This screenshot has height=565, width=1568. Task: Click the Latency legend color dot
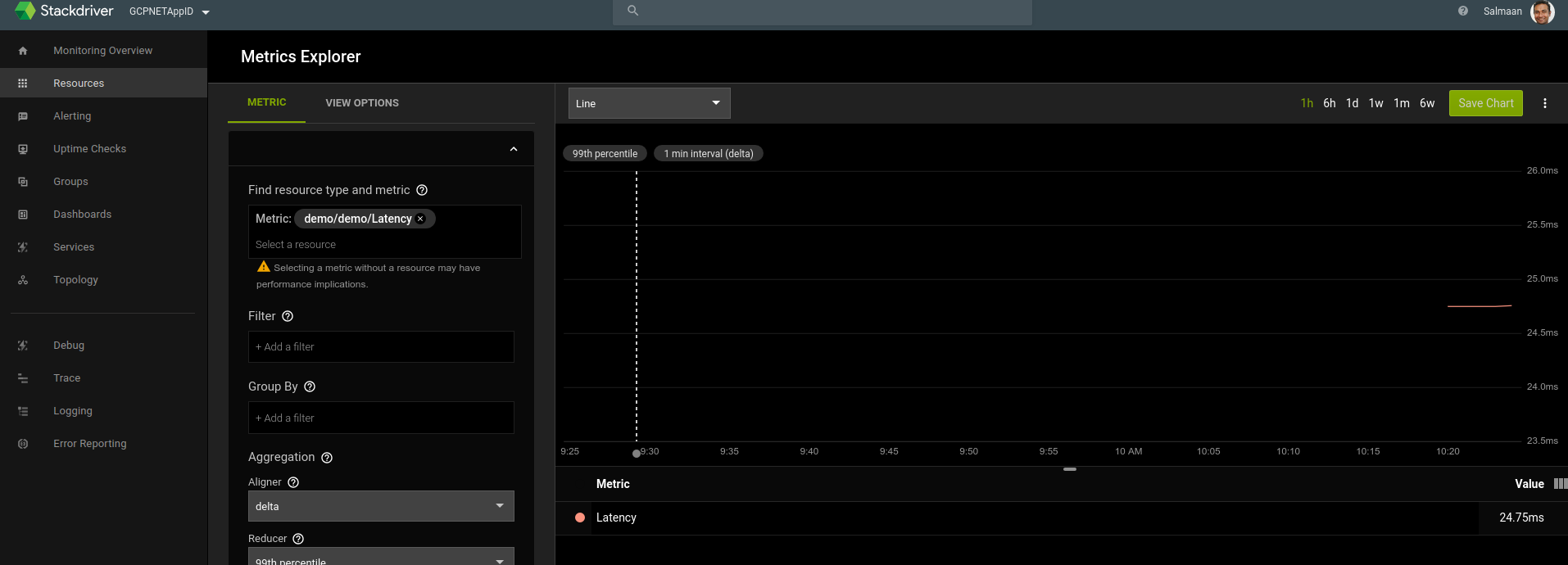tap(580, 518)
